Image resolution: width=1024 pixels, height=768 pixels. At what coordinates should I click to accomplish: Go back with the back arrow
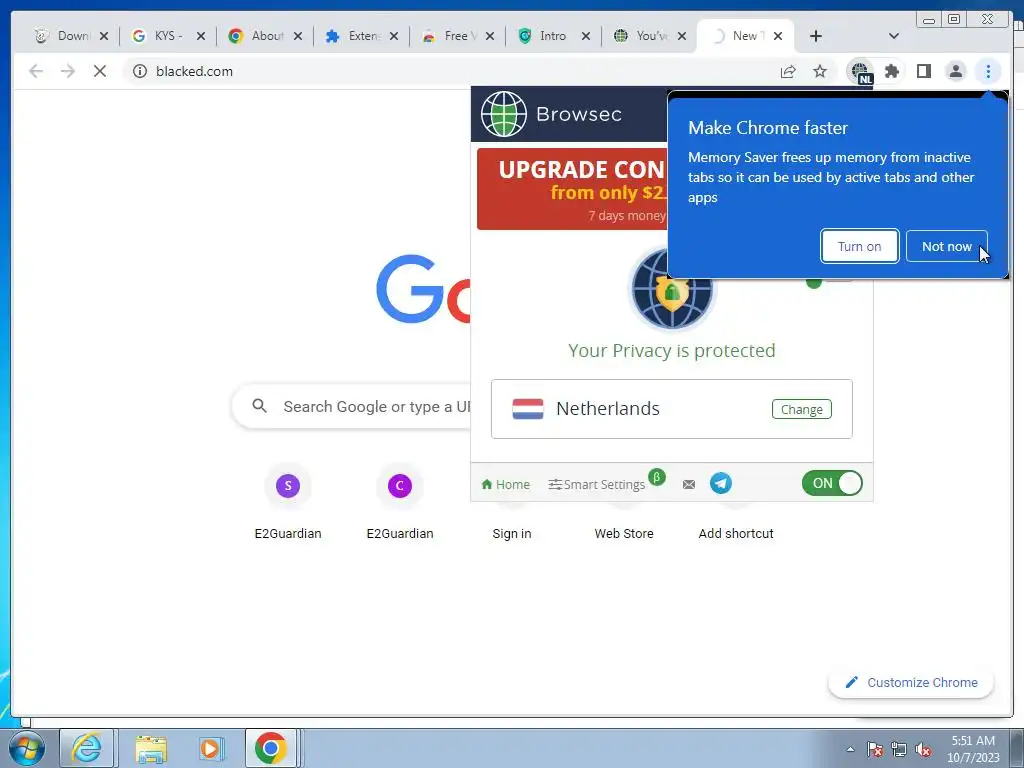[36, 71]
